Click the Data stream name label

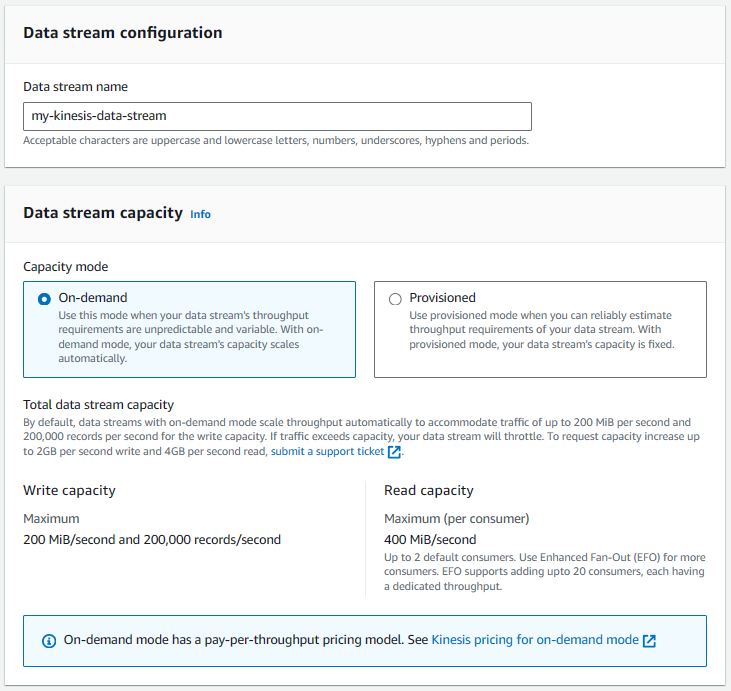[x=76, y=87]
